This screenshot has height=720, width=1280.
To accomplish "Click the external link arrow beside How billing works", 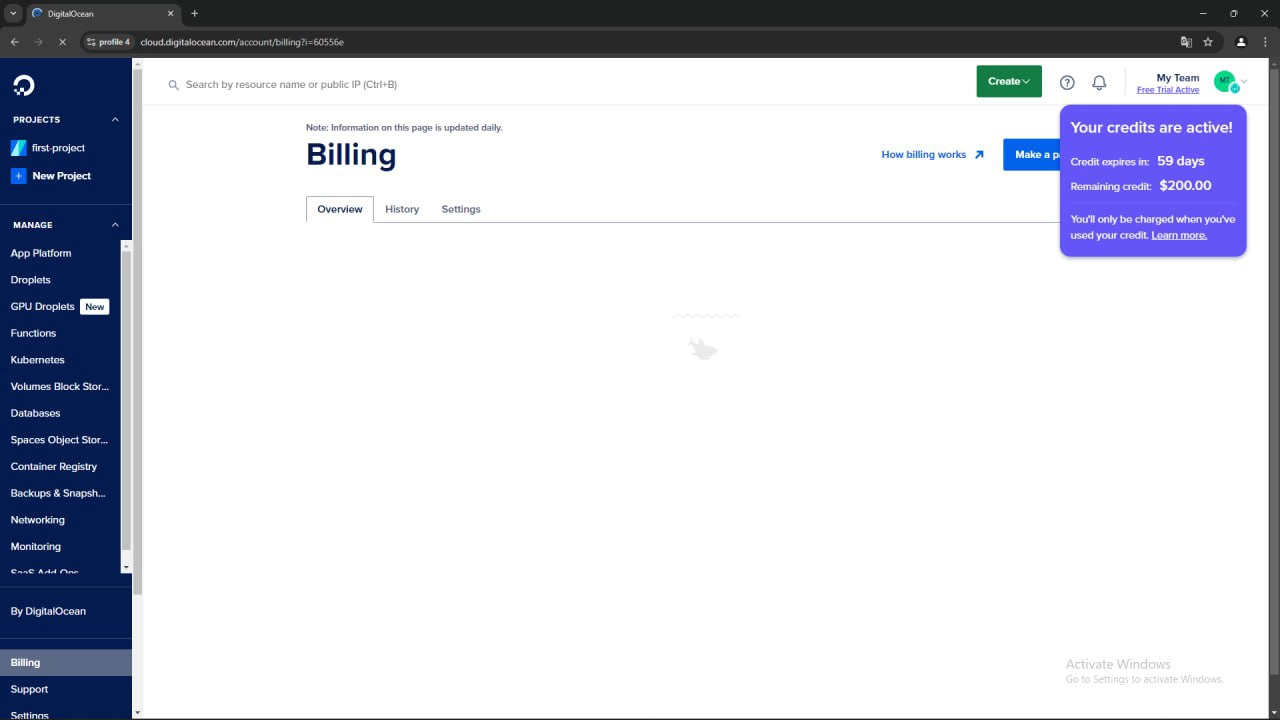I will [979, 154].
